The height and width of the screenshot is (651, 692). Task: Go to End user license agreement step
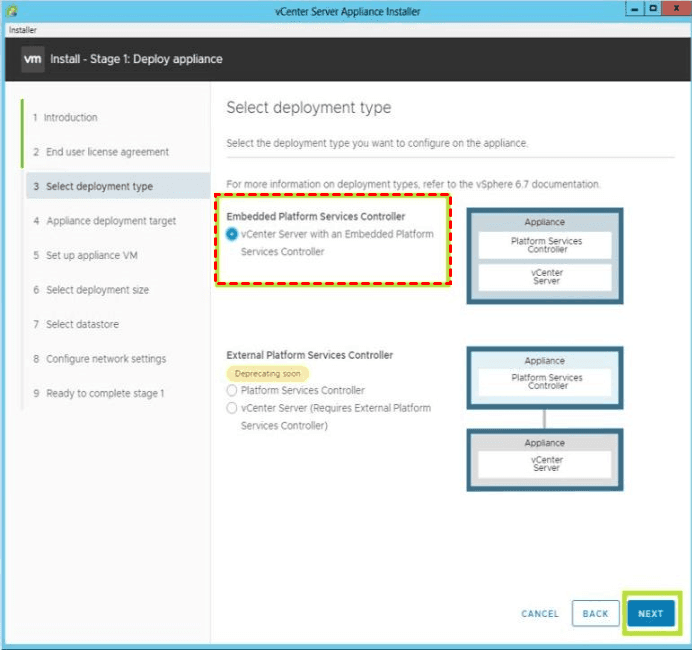[101, 152]
